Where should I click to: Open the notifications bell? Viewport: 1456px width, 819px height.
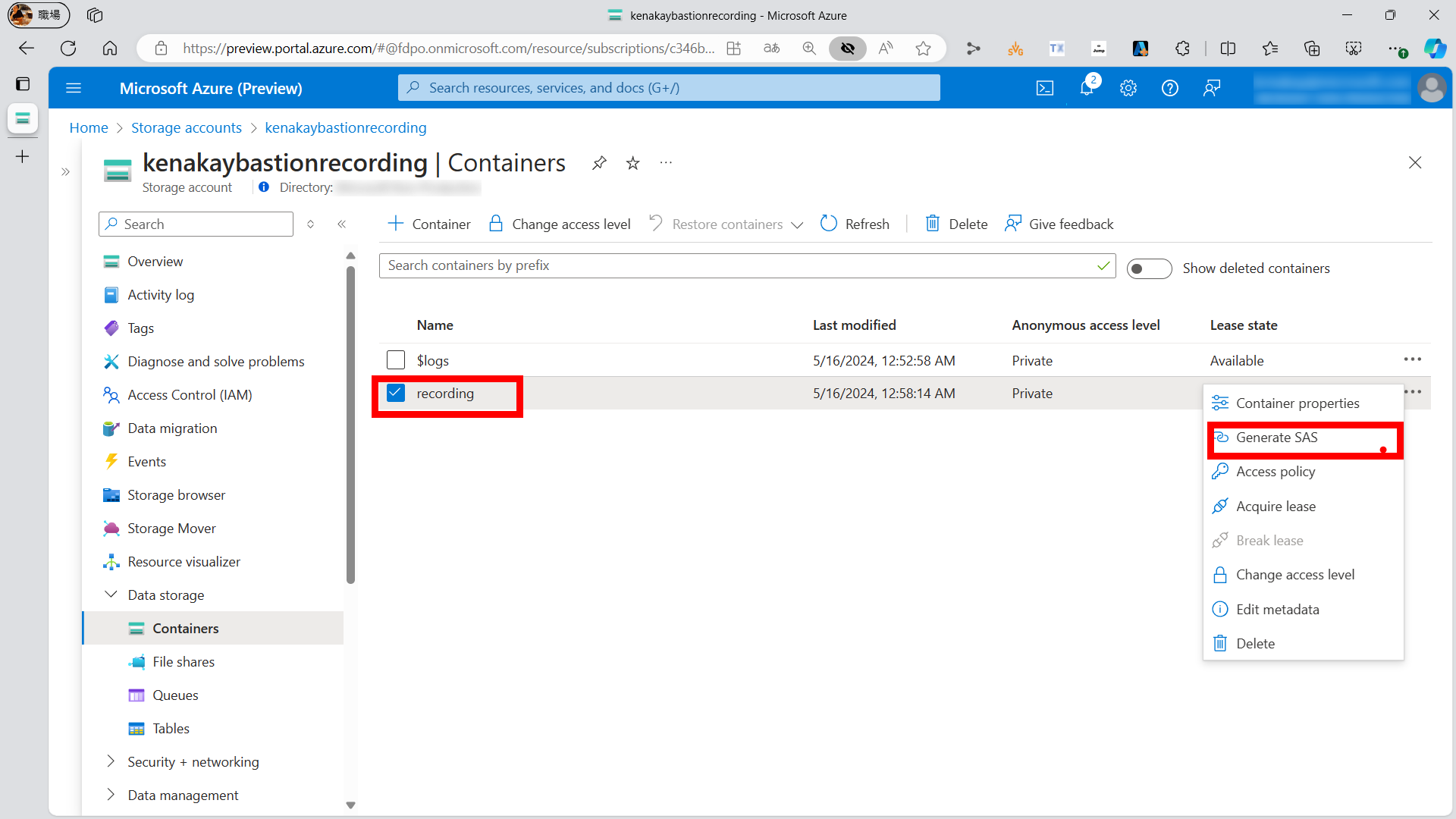1087,88
